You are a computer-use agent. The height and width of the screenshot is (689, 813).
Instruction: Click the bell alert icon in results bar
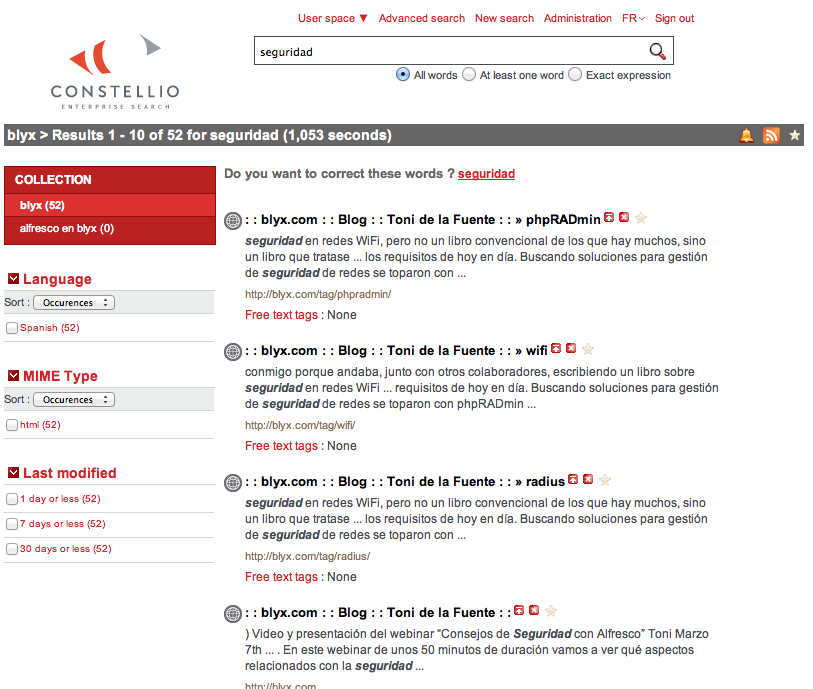(x=746, y=135)
